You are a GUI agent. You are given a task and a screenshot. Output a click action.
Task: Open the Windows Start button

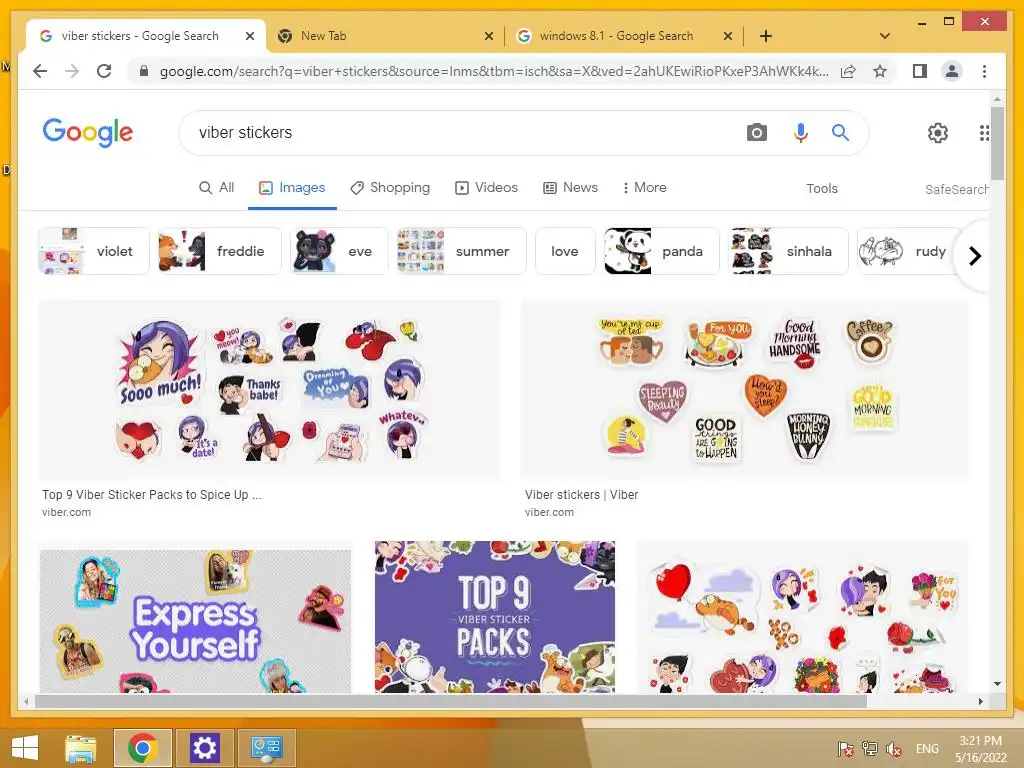[25, 748]
